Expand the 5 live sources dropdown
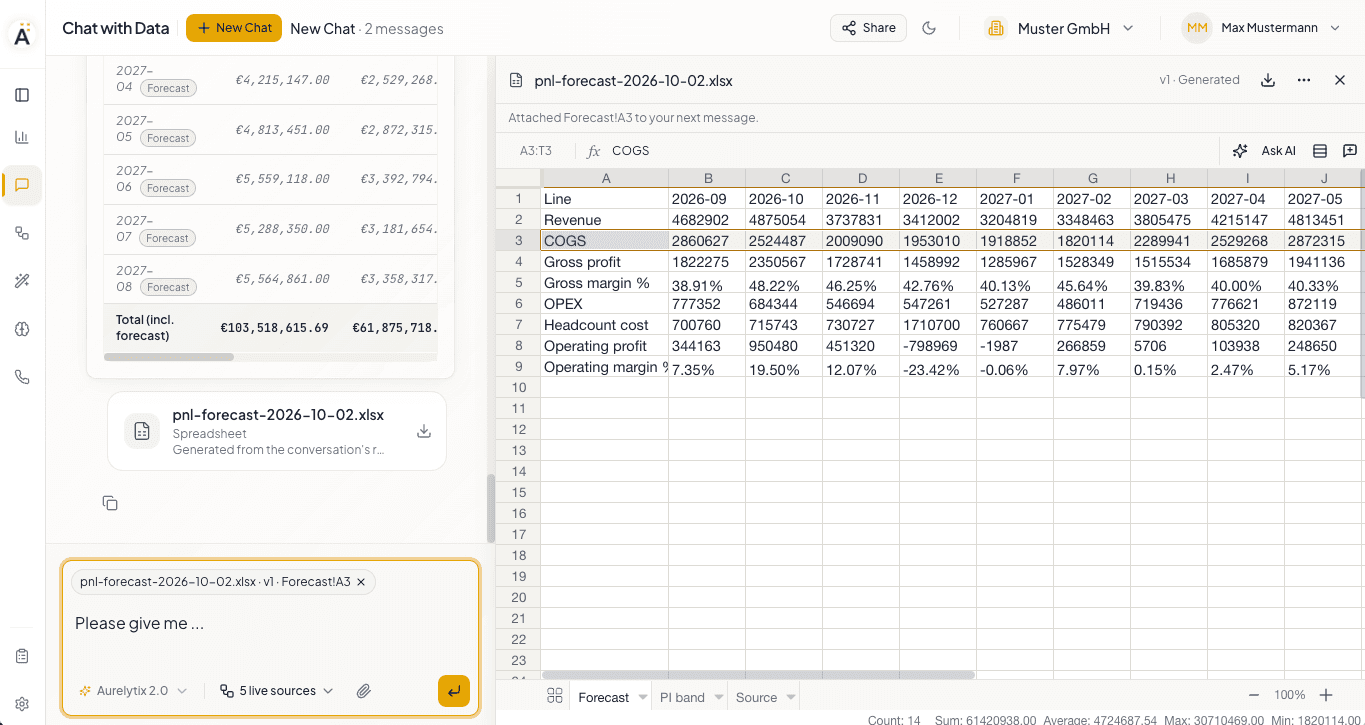1365x725 pixels. tap(277, 691)
